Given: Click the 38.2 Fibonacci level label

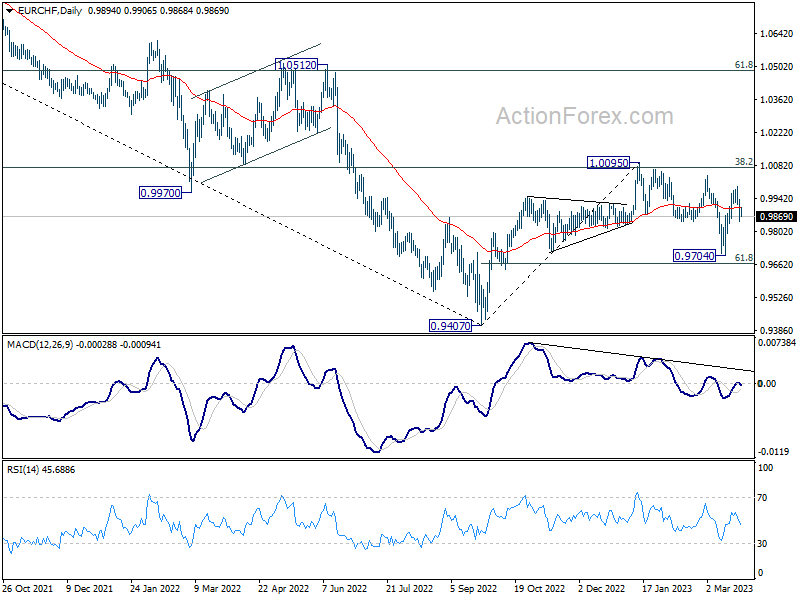Looking at the screenshot, I should [743, 161].
